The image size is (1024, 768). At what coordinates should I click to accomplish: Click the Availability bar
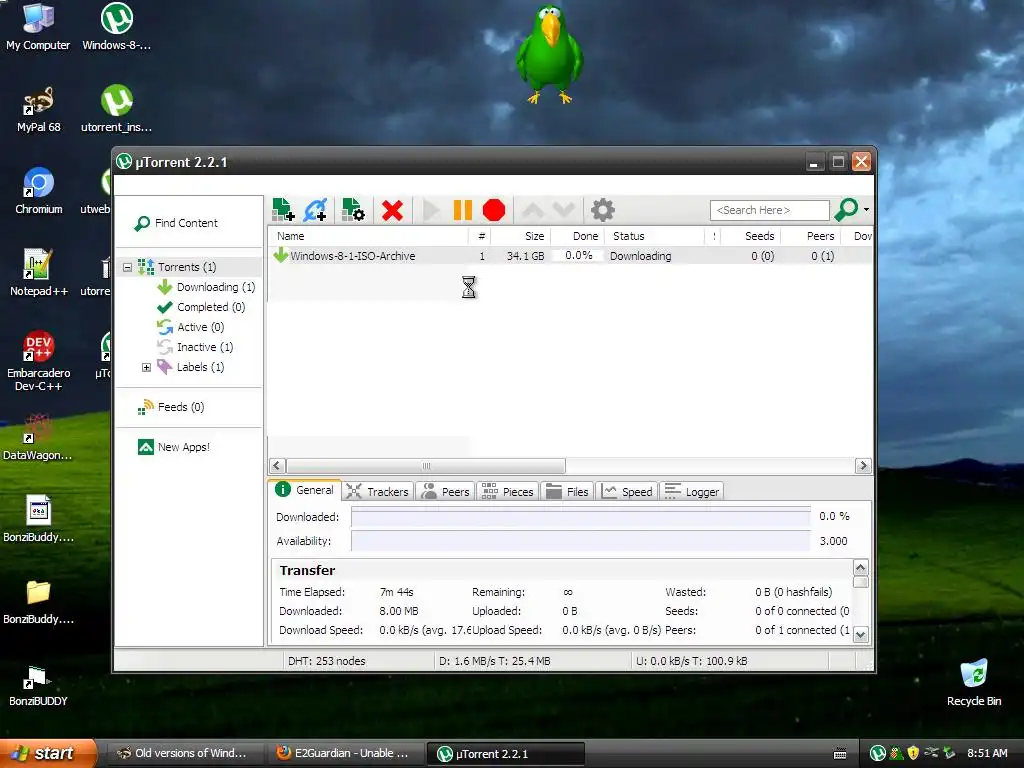(581, 541)
